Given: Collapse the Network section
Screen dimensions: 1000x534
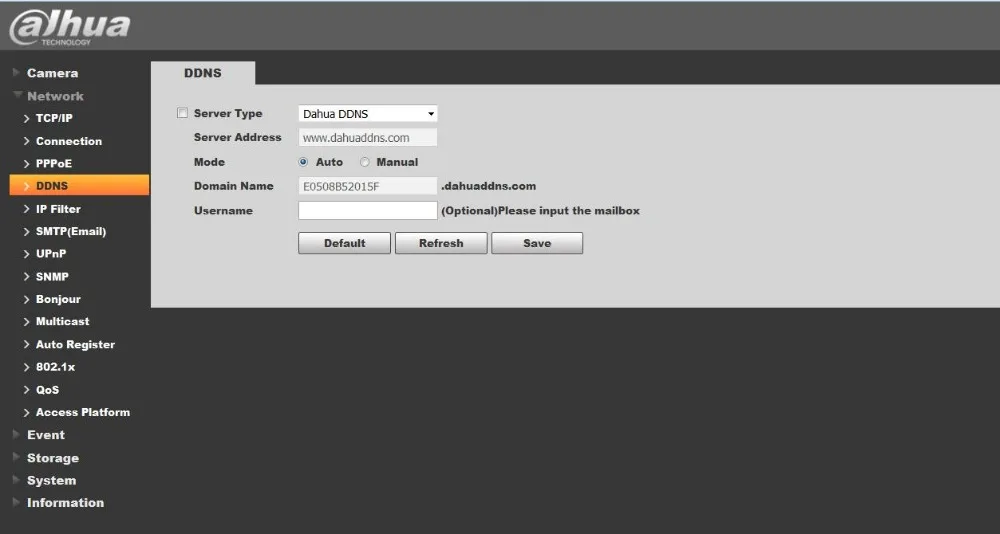Looking at the screenshot, I should point(55,96).
